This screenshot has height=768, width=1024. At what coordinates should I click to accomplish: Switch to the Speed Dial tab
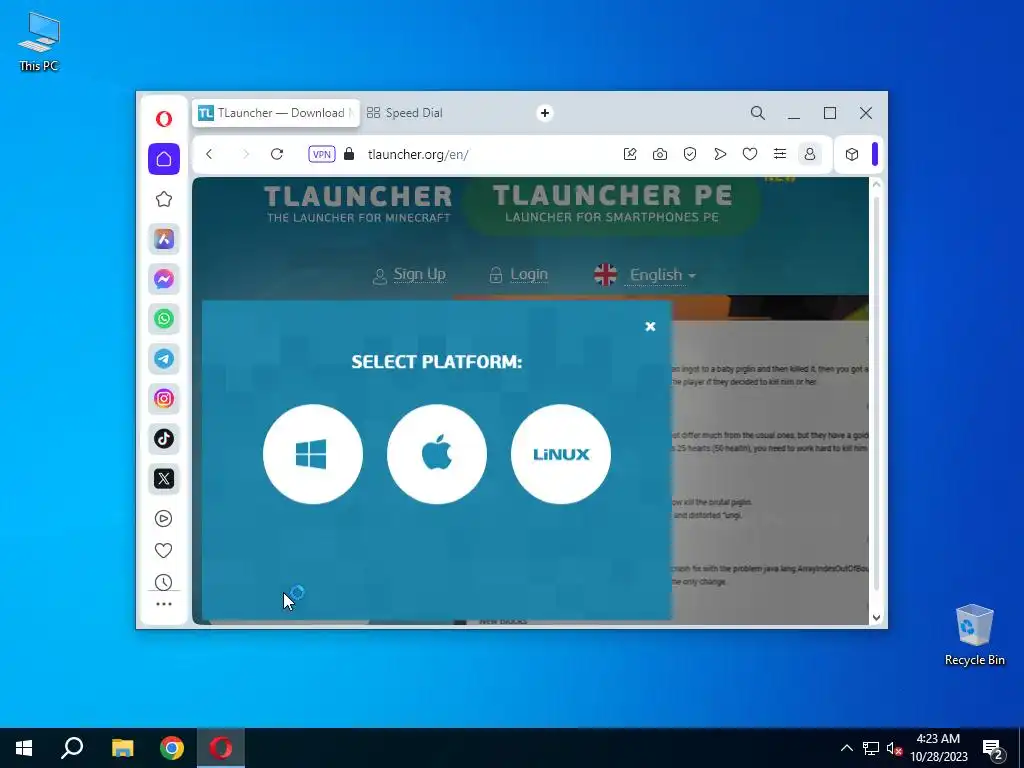tap(405, 113)
